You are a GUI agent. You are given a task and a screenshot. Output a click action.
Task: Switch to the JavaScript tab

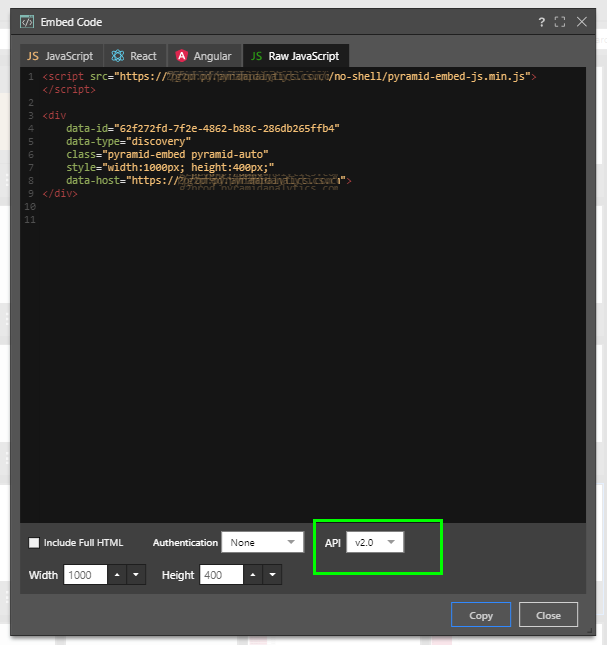(x=61, y=56)
